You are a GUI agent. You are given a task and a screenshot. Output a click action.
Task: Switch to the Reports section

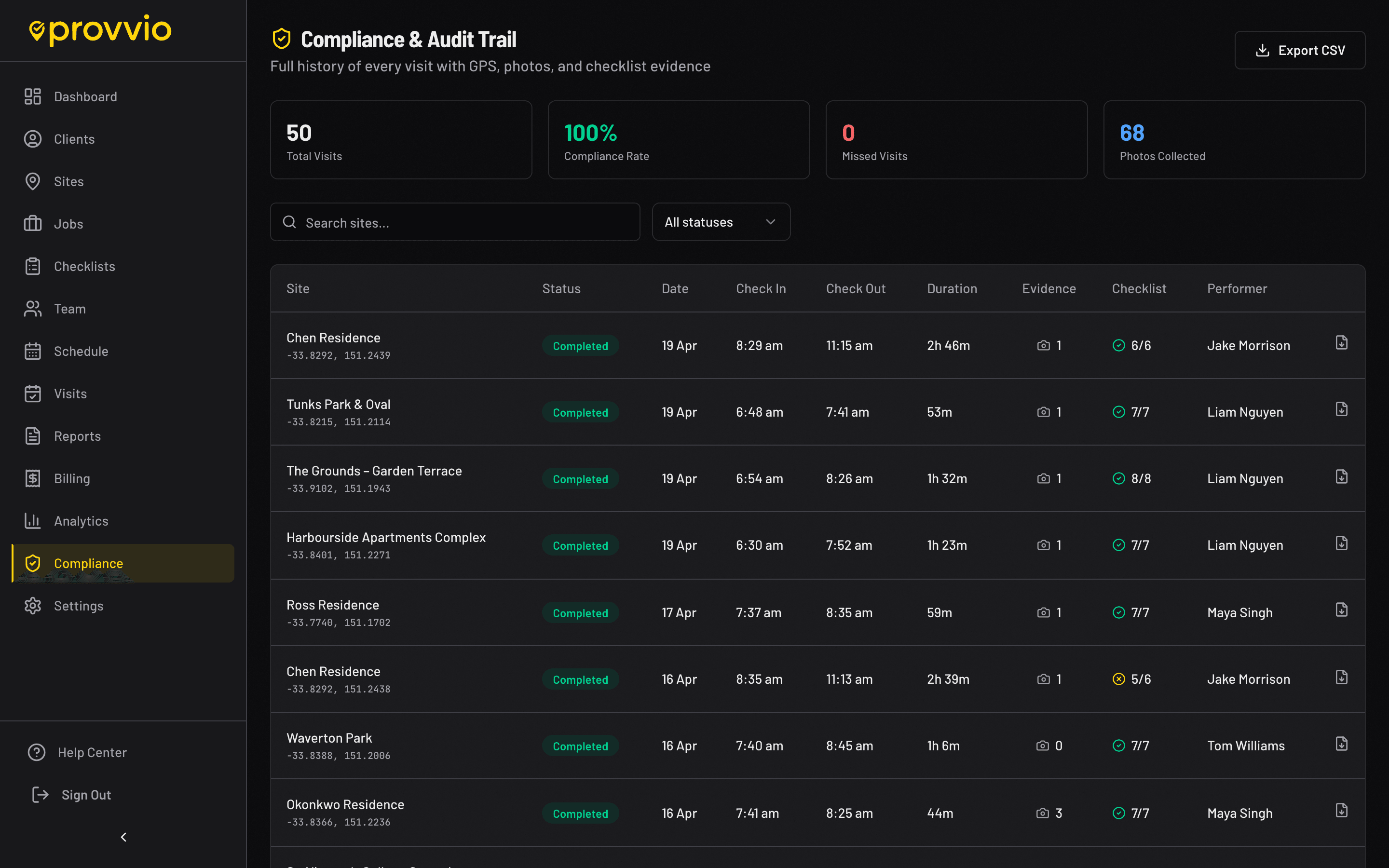click(77, 436)
